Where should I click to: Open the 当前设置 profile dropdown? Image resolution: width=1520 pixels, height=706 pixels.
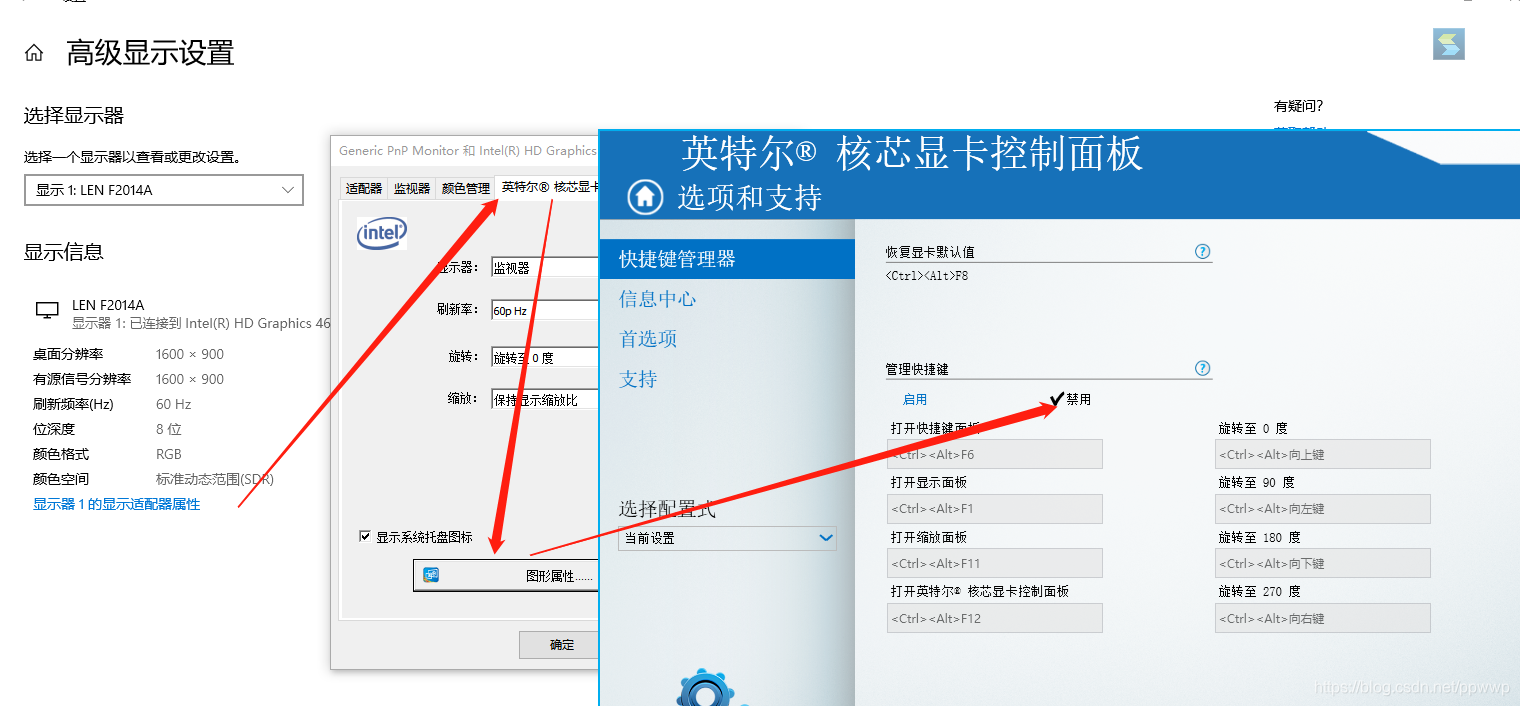click(727, 538)
